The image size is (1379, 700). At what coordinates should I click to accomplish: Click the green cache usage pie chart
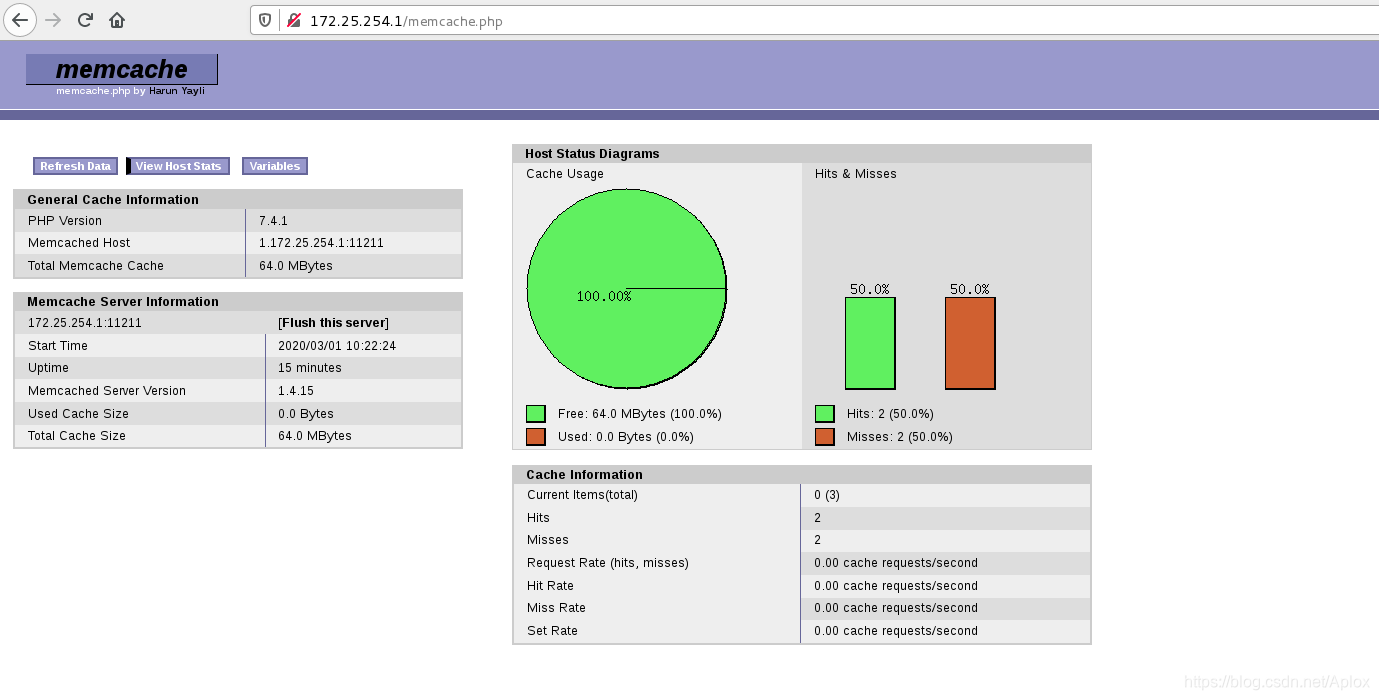point(627,289)
